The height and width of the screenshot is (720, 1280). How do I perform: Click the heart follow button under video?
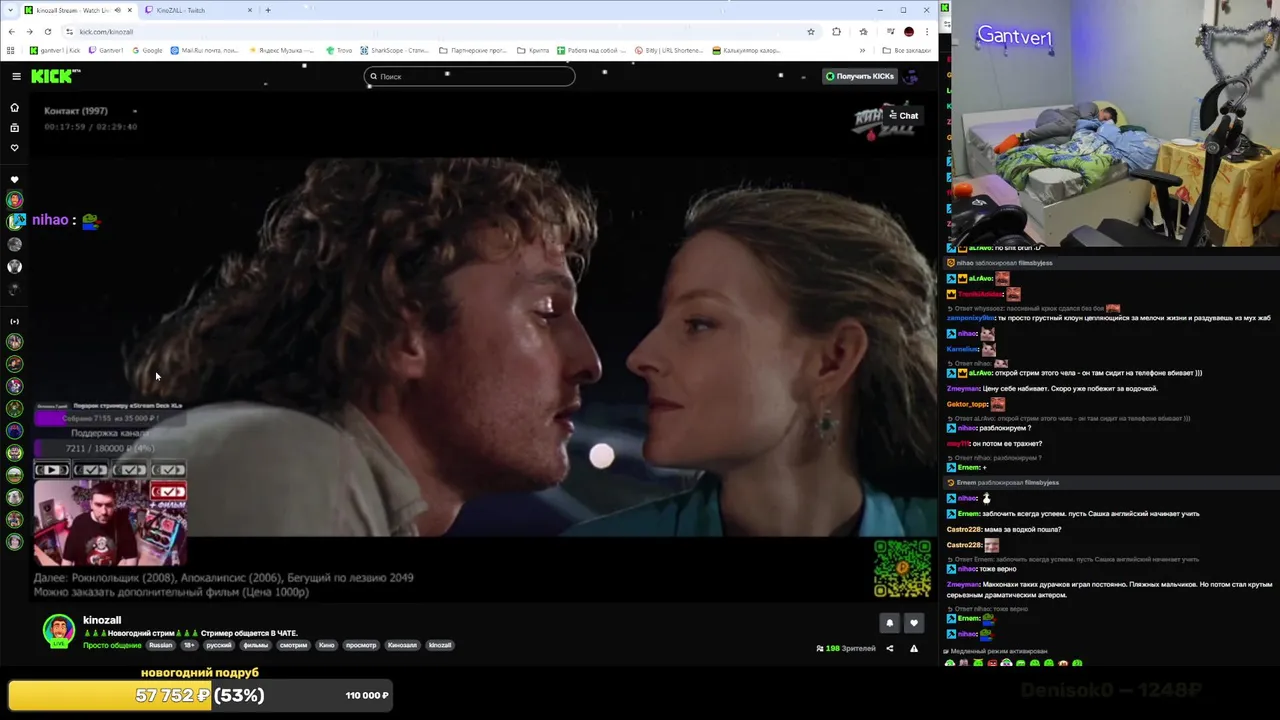pos(913,623)
